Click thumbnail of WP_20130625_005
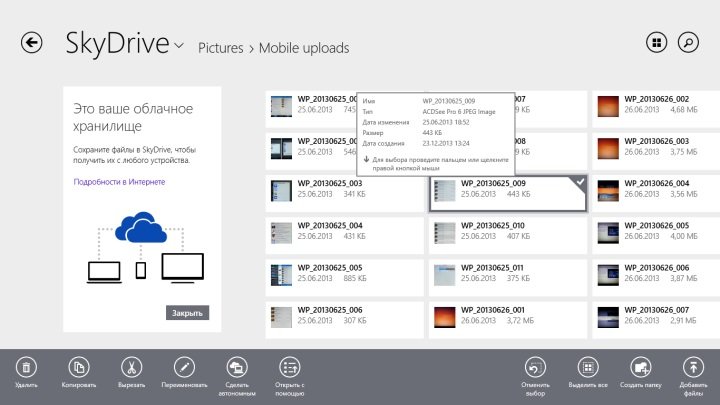 [x=281, y=275]
